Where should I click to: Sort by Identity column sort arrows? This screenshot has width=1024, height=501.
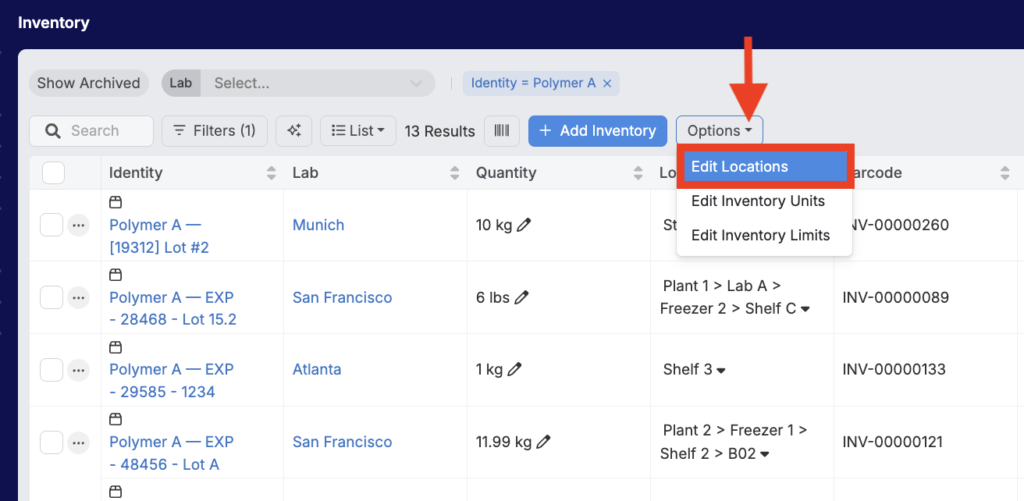272,173
